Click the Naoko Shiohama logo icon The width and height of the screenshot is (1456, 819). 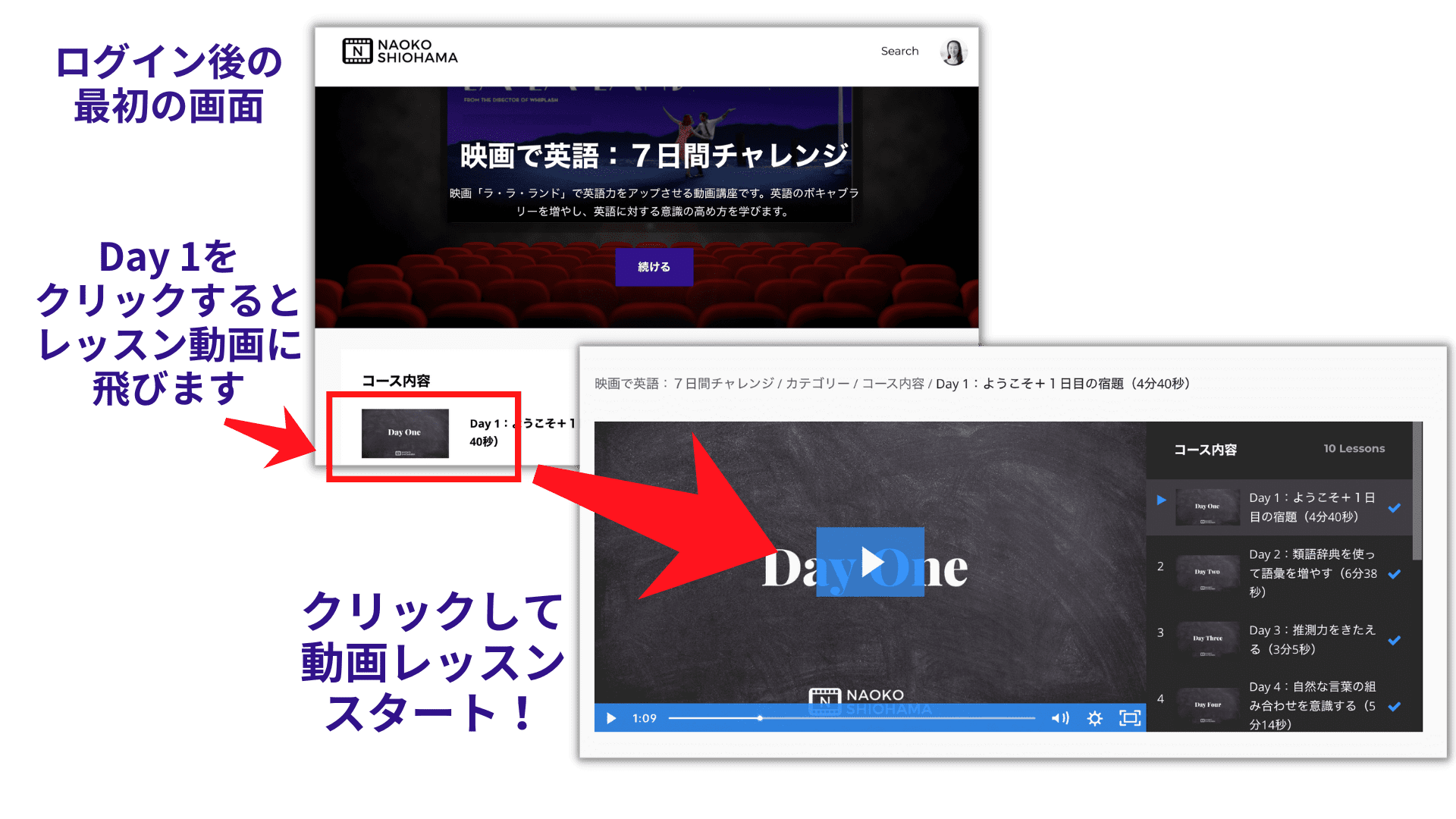click(357, 51)
